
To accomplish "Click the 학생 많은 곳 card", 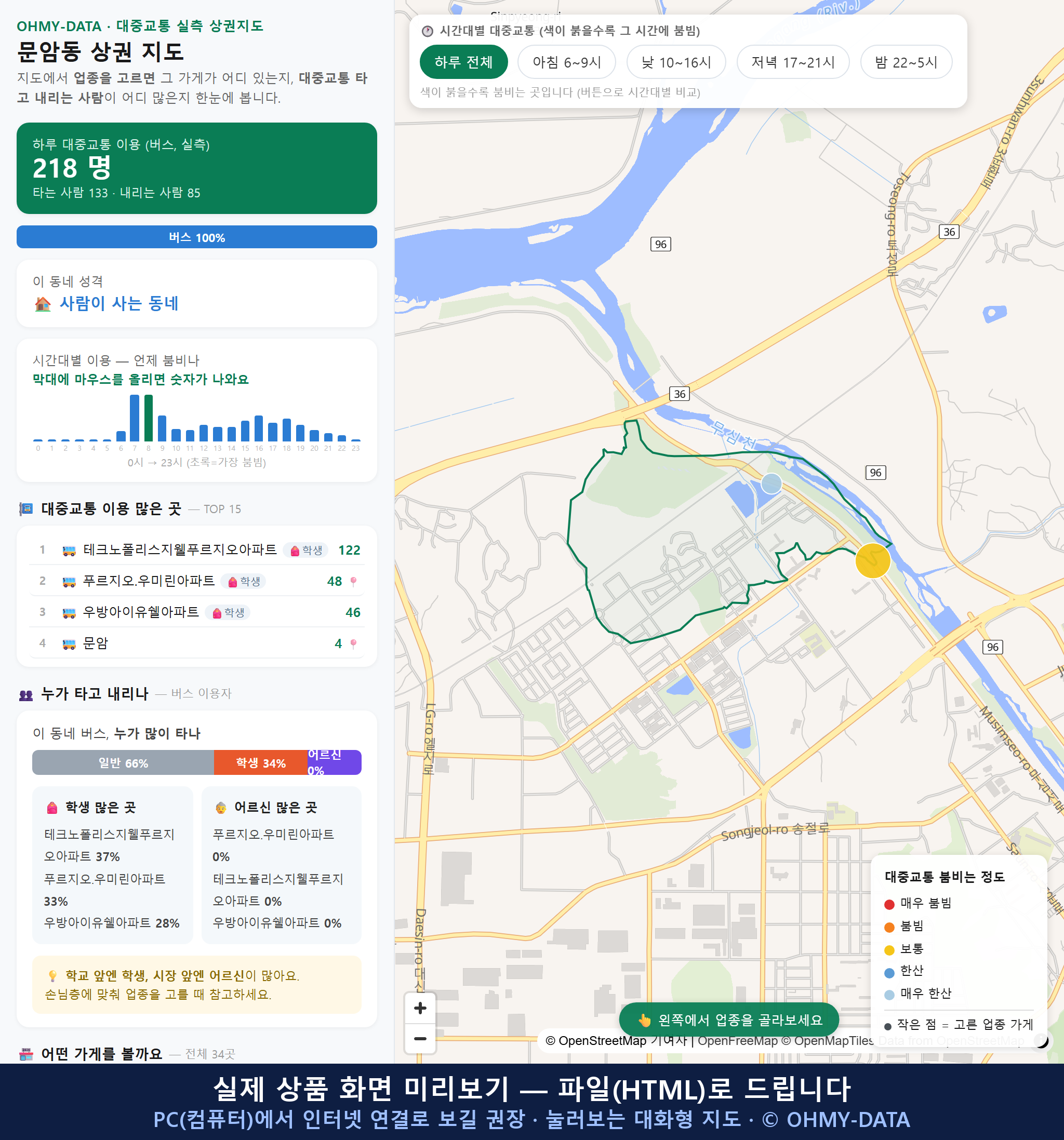I will click(x=112, y=865).
